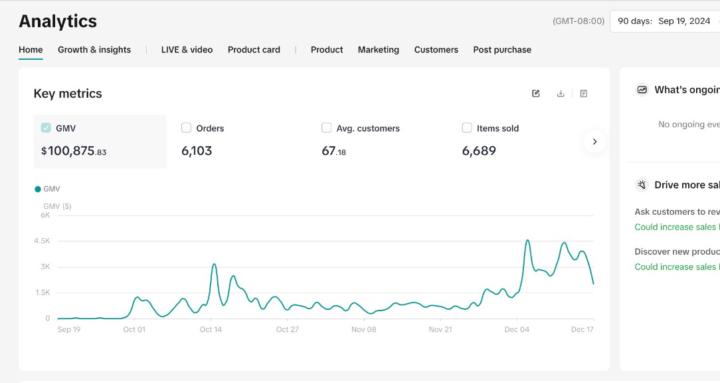View the Customers tab

tap(436, 50)
